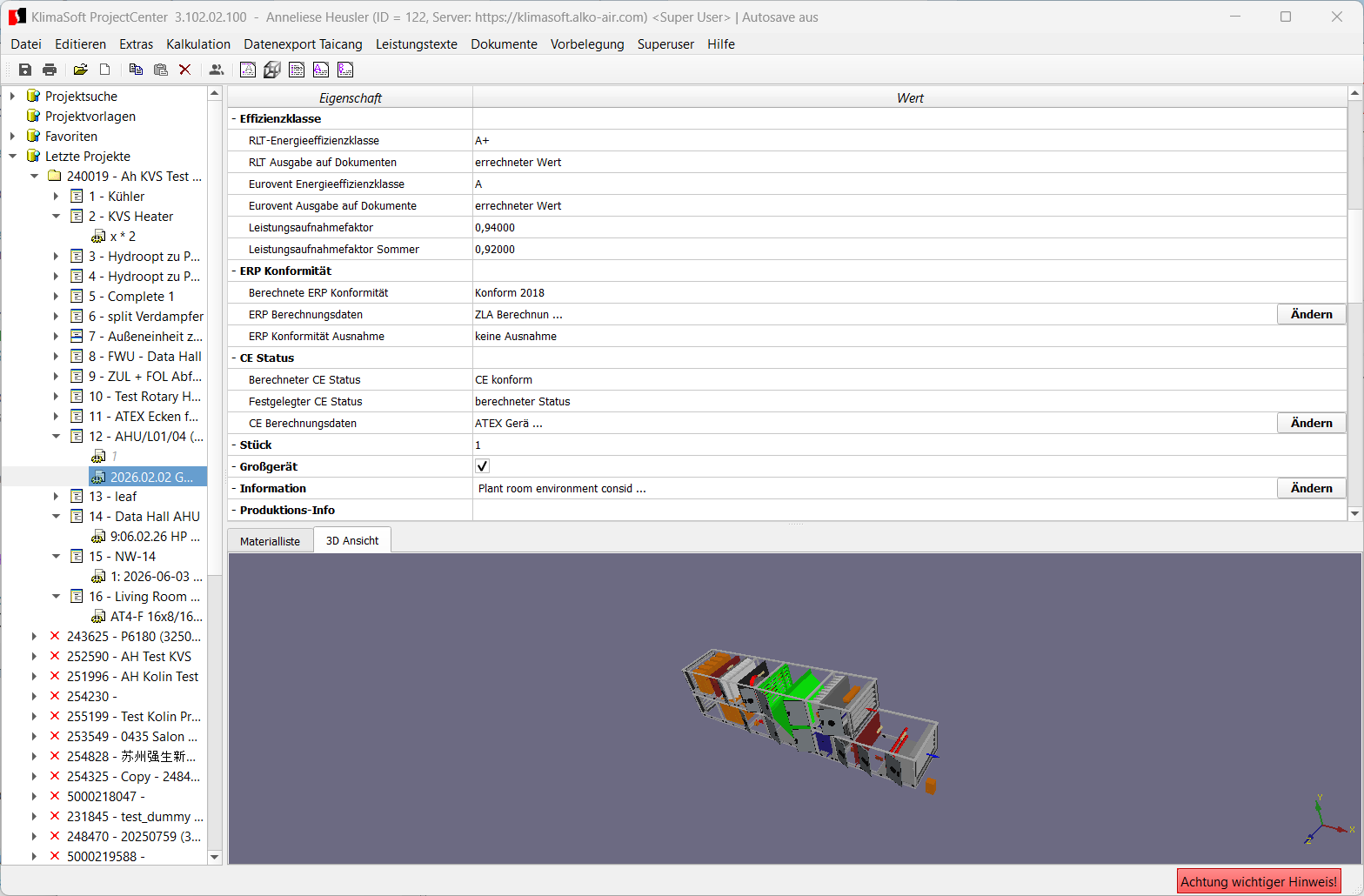Click the unit icon beside 9:06.02.26 HP

(x=98, y=537)
